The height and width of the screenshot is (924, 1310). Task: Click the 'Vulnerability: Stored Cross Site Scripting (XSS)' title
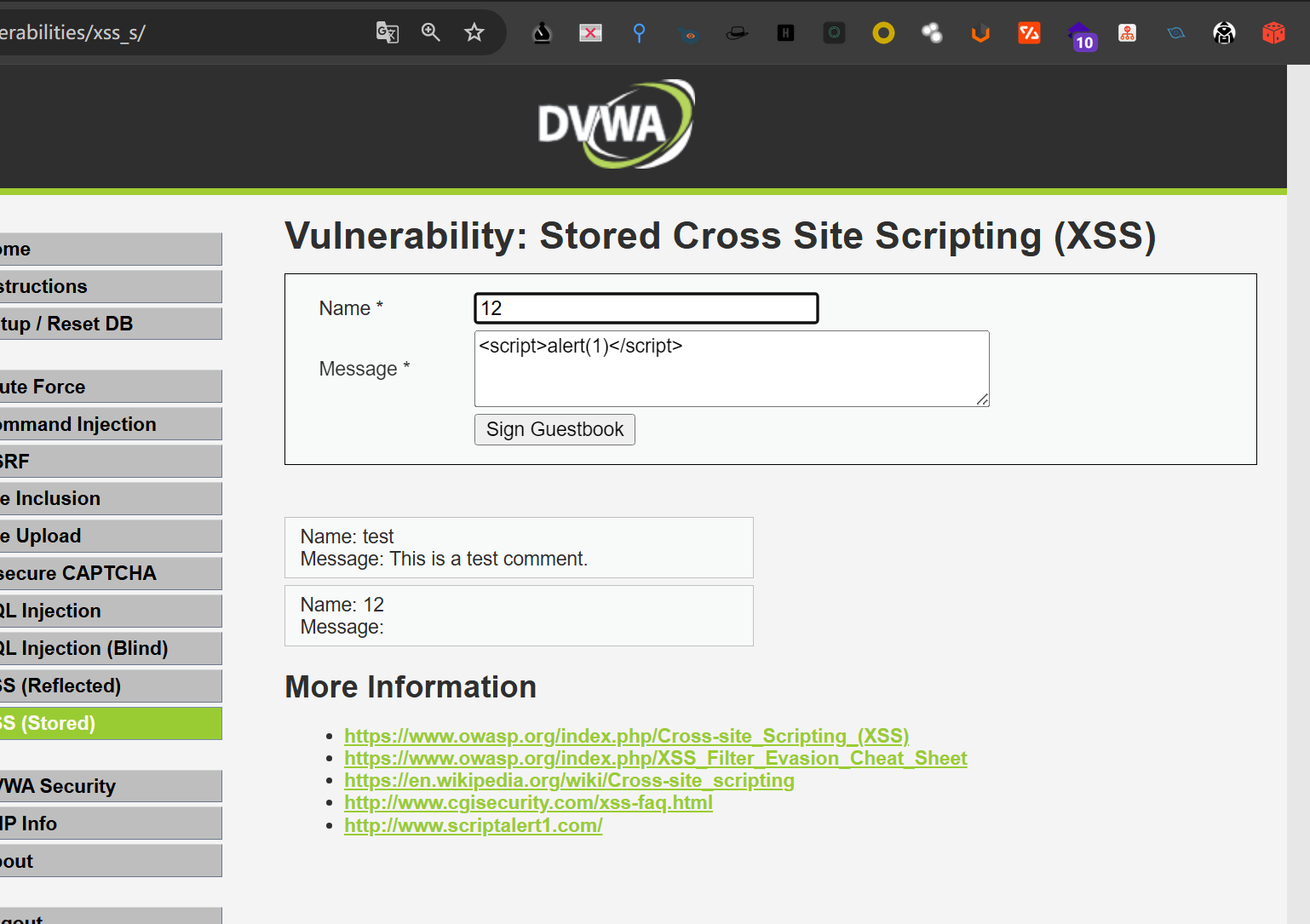(721, 236)
